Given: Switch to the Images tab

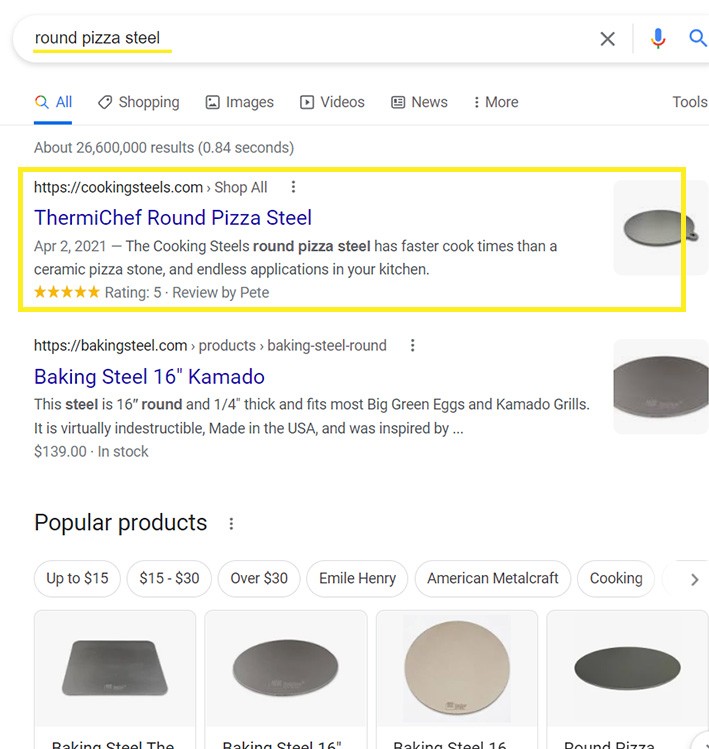Looking at the screenshot, I should click(239, 102).
